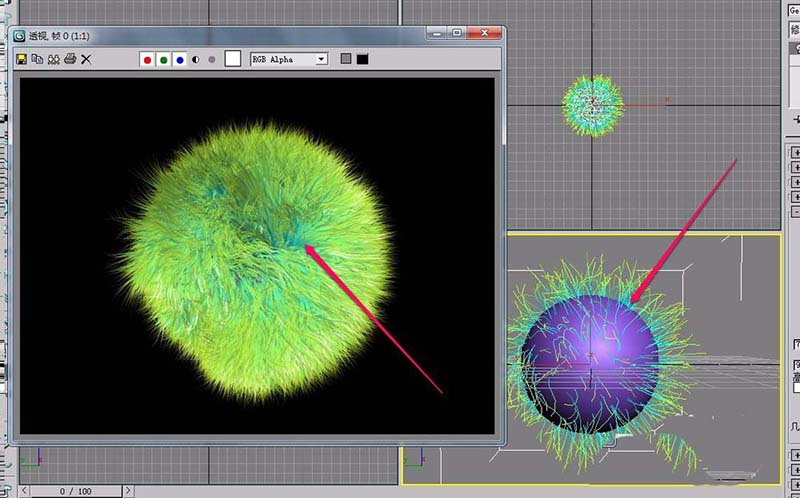
Task: Enable the Alpha channel display button
Action: coord(196,60)
